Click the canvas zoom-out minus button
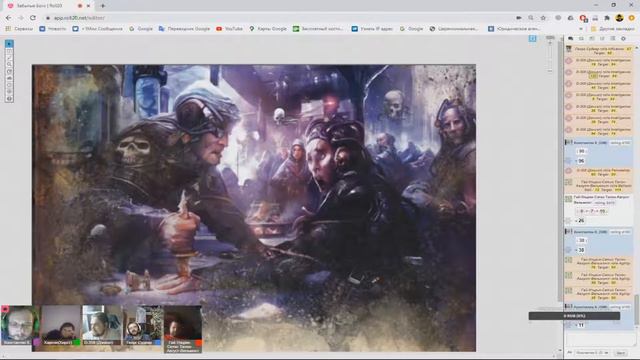This screenshot has height=360, width=640. [x=550, y=71]
